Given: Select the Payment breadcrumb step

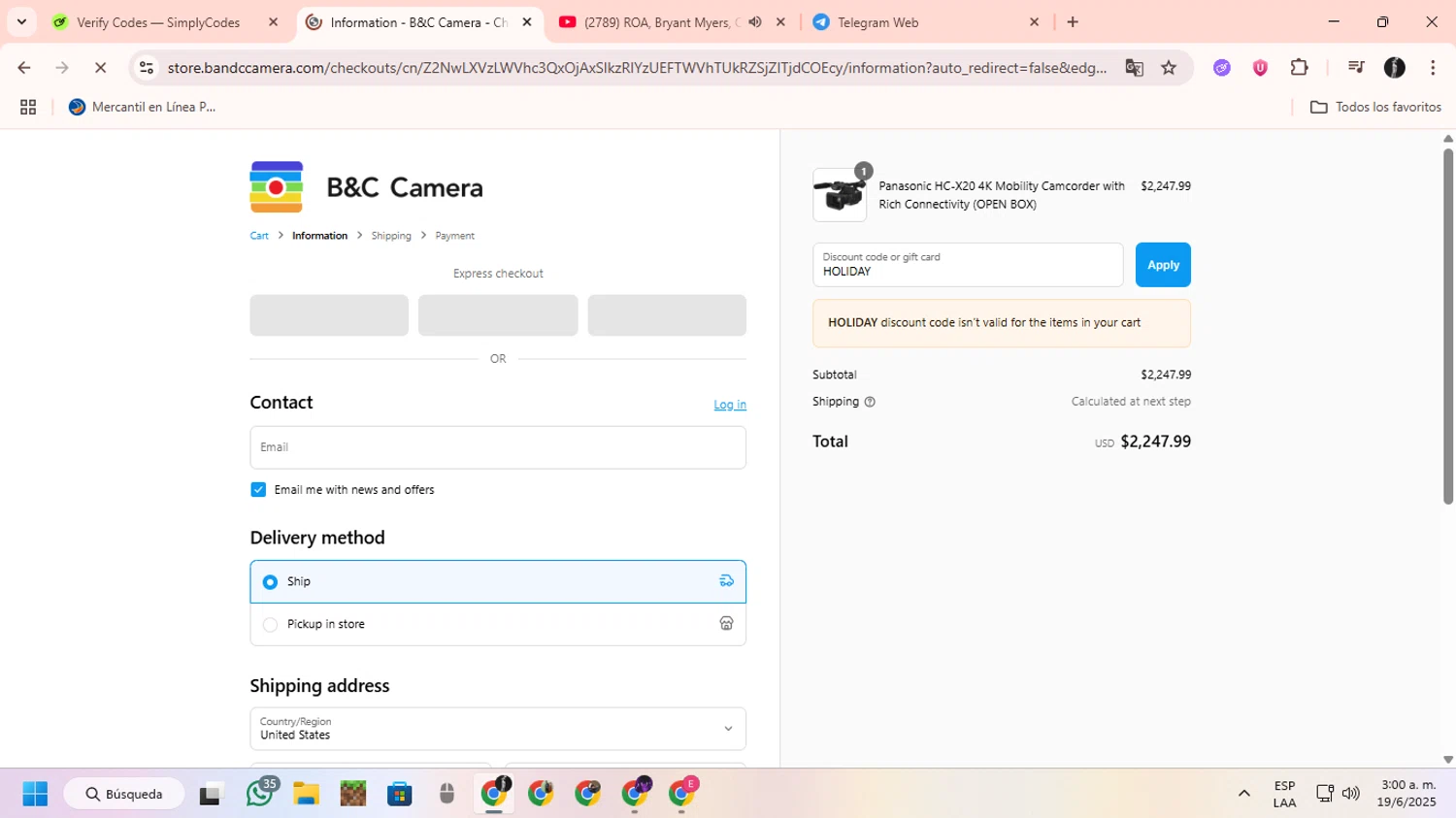Looking at the screenshot, I should 454,236.
